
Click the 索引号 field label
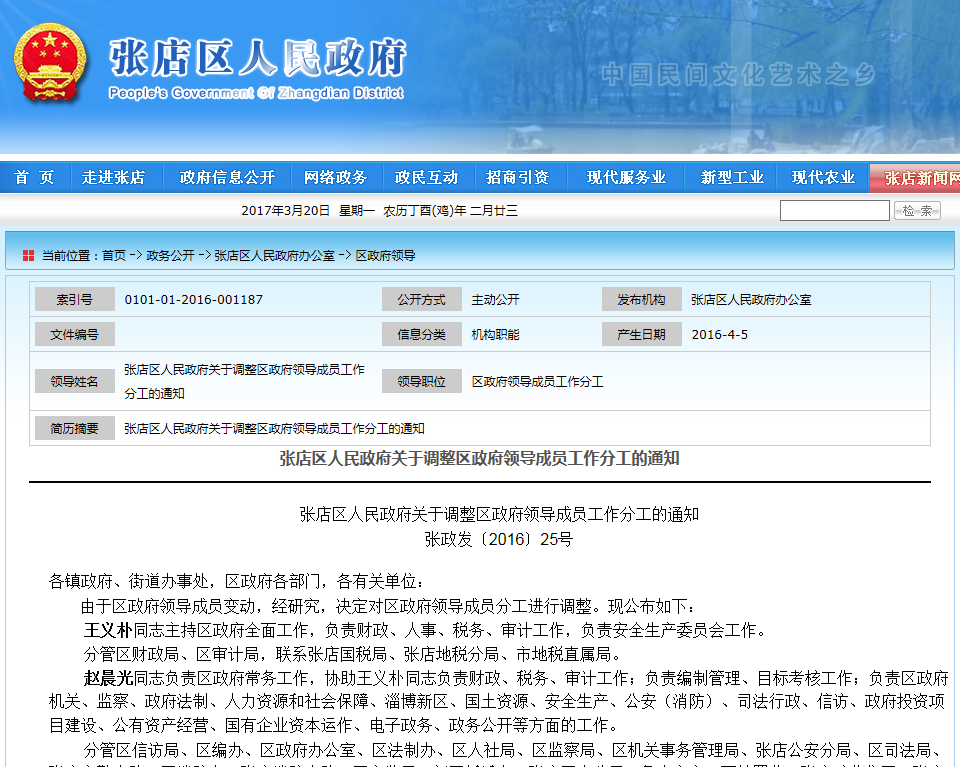click(74, 300)
